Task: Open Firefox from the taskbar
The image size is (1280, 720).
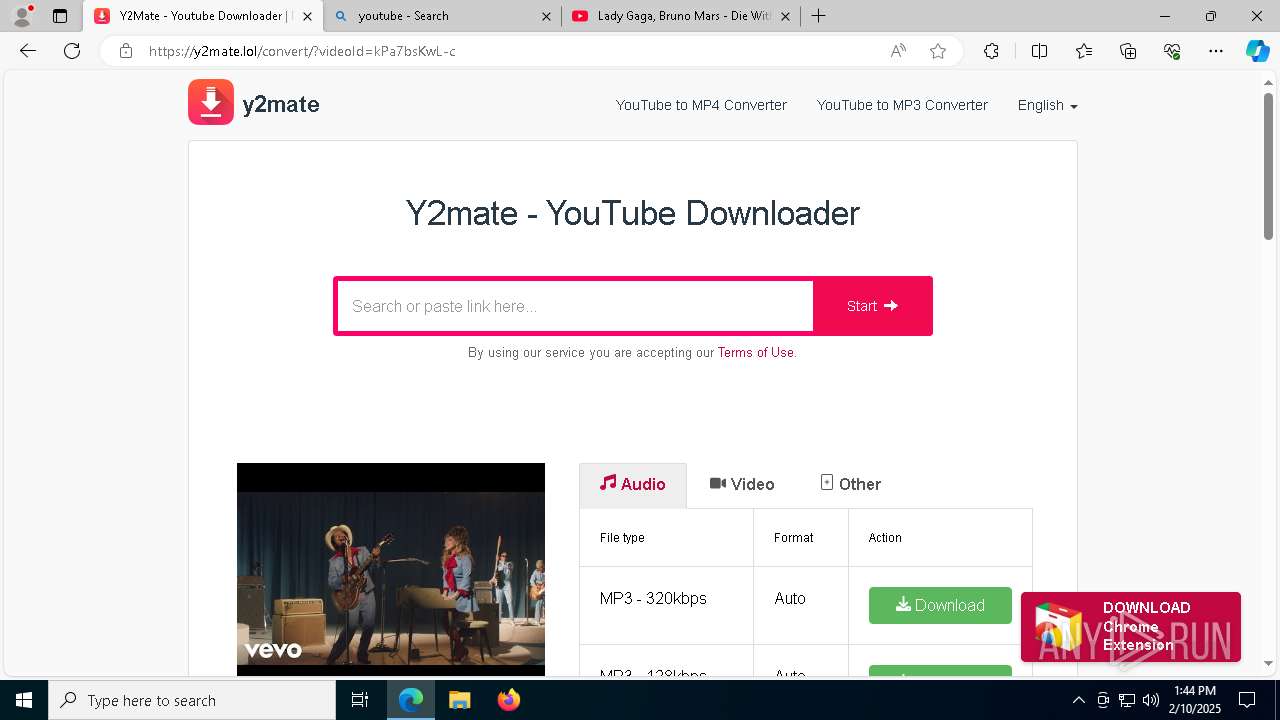Action: click(x=509, y=700)
